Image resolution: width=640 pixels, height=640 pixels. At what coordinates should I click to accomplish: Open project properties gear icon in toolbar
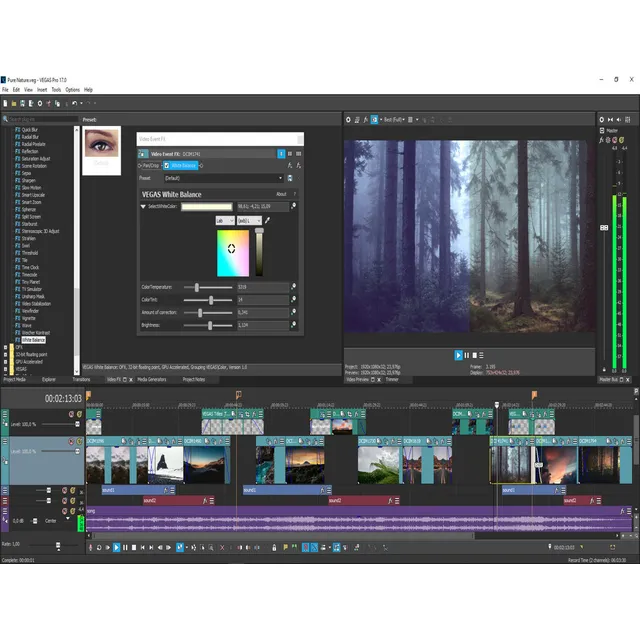[40, 104]
